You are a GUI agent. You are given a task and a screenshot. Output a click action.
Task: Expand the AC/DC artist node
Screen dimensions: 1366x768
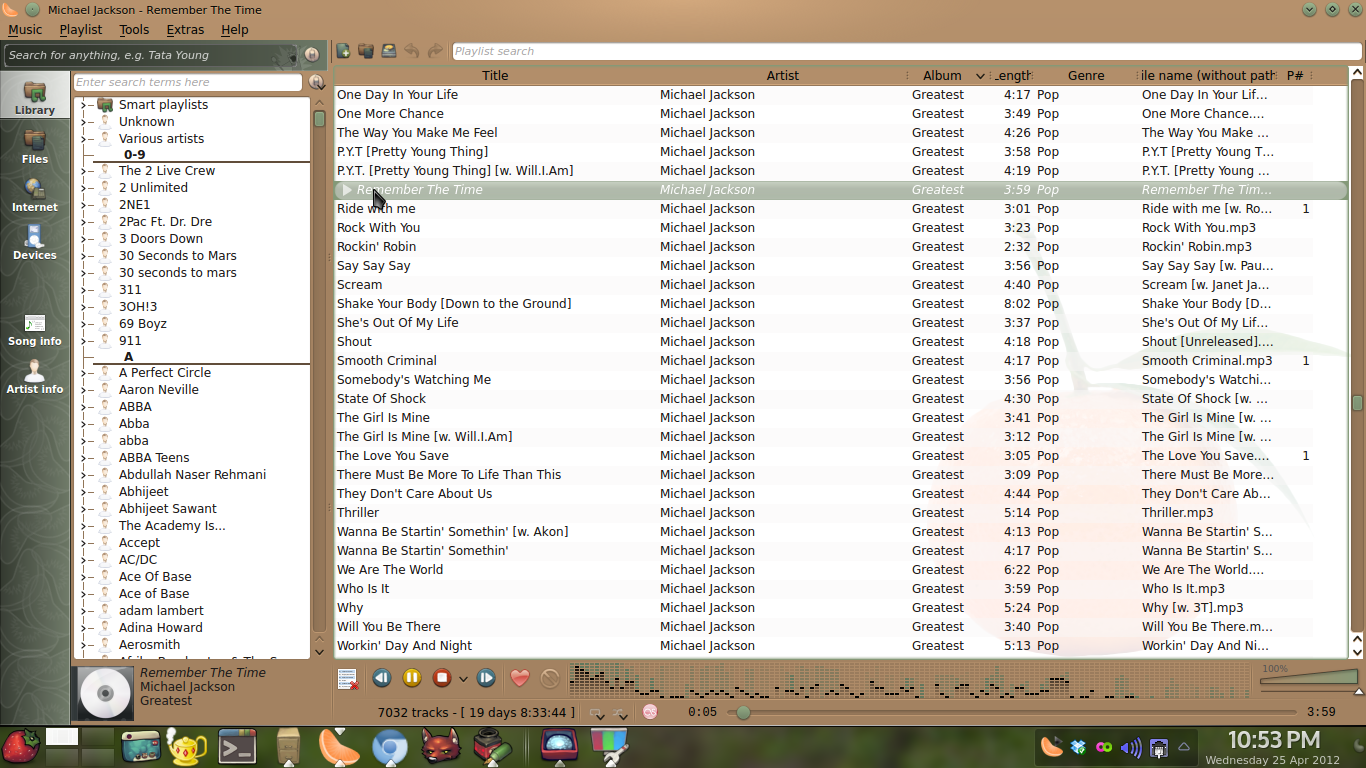pyautogui.click(x=83, y=560)
